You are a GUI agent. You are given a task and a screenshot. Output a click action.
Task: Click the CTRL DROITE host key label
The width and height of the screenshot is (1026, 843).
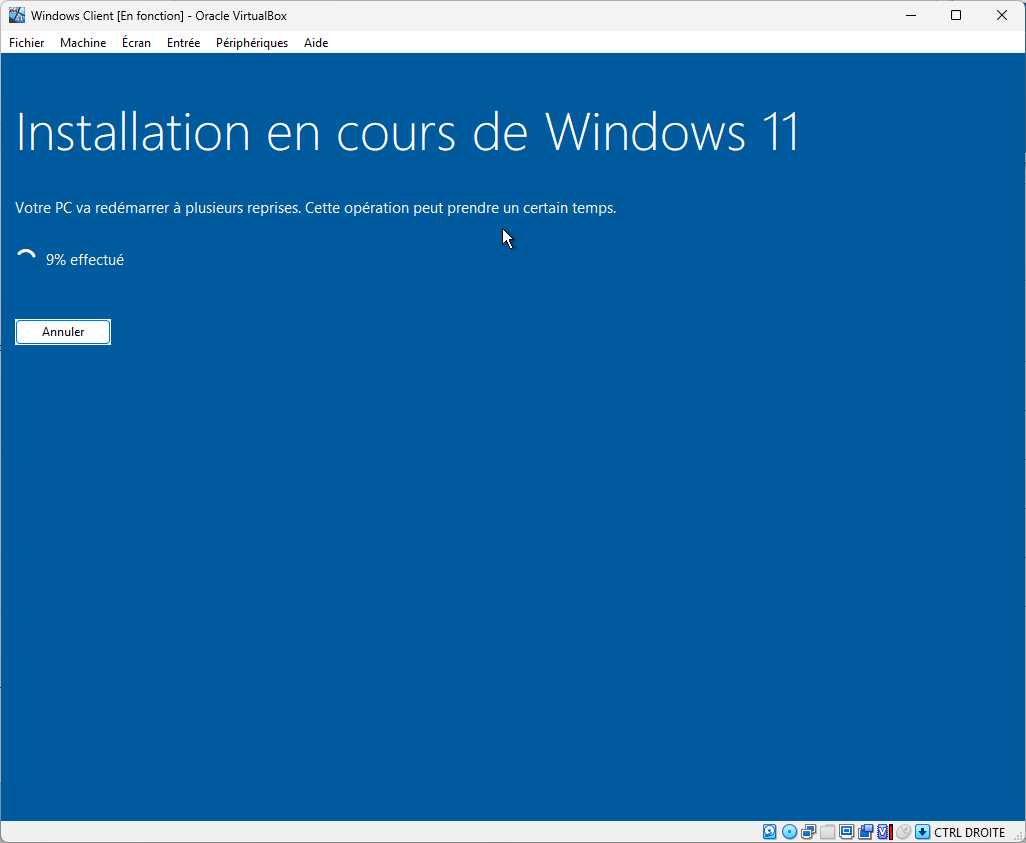(x=969, y=833)
